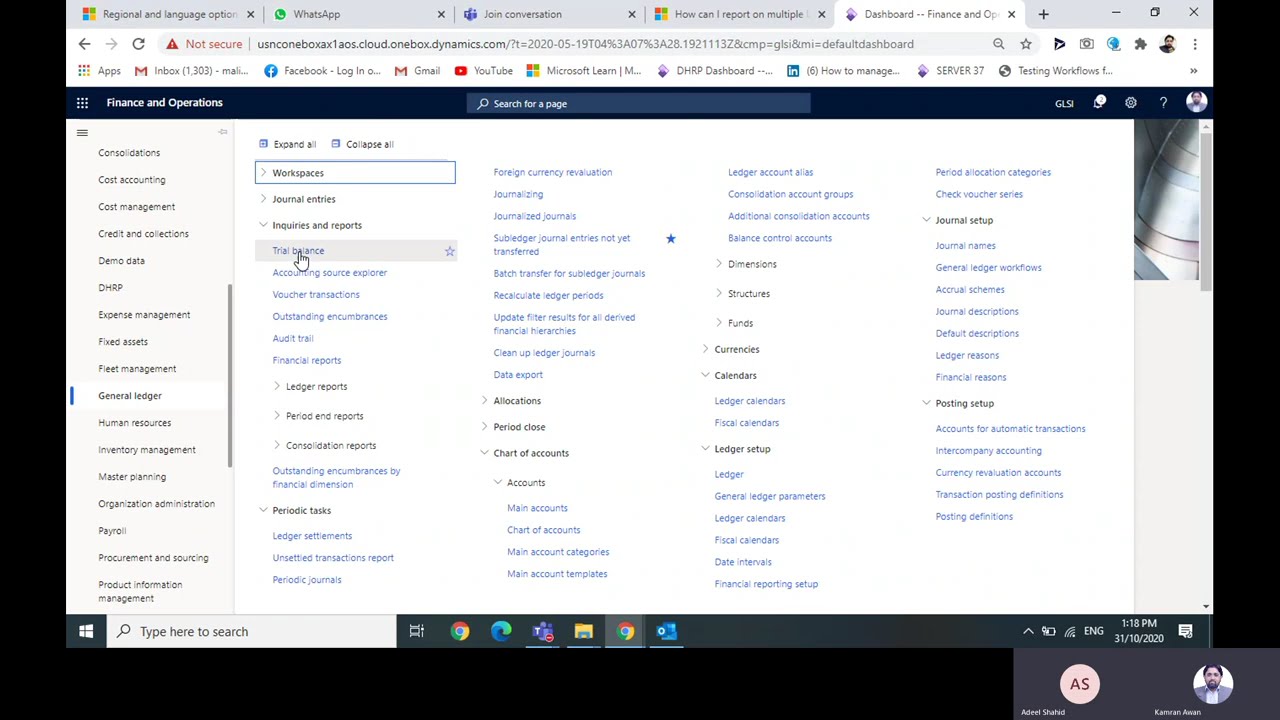
Task: Select Payroll module in sidebar
Action: (112, 531)
